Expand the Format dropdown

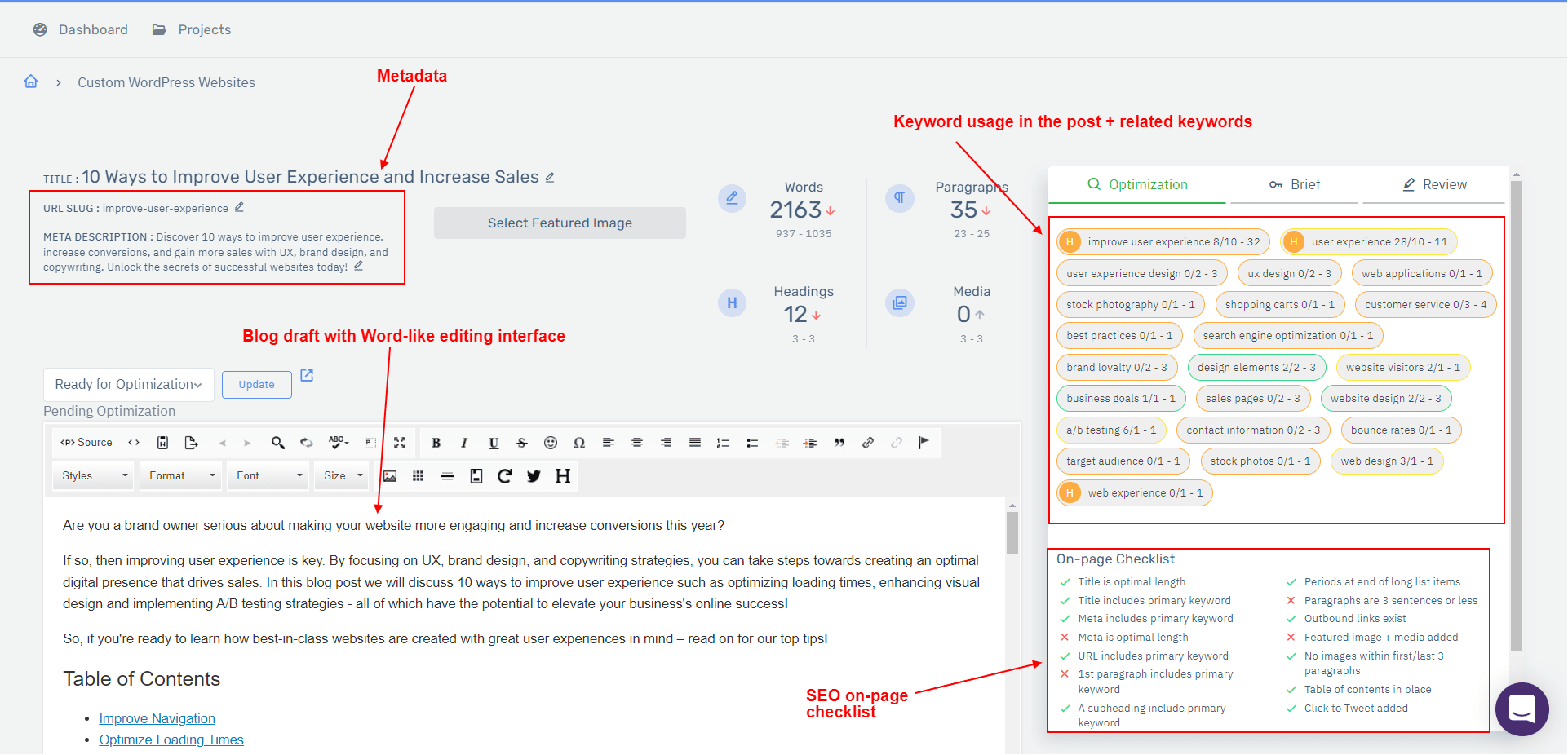point(182,476)
